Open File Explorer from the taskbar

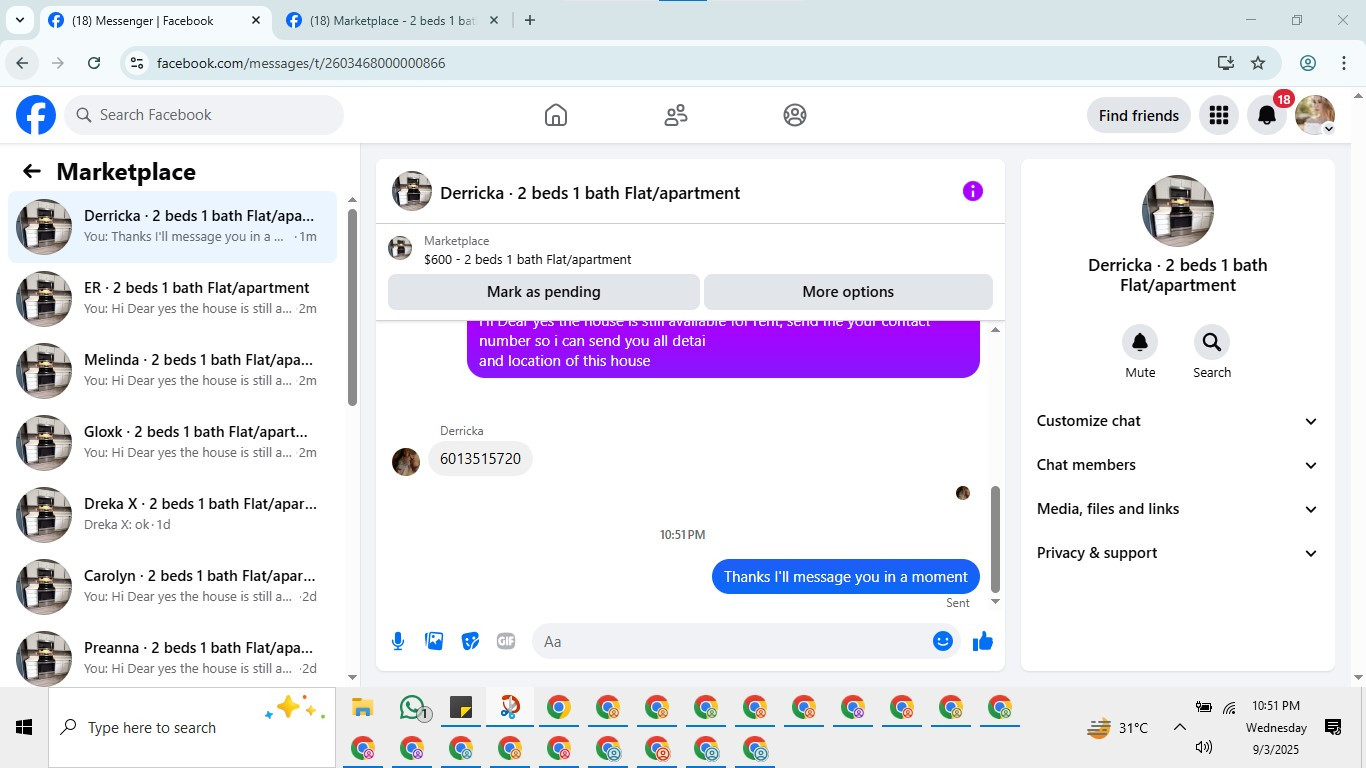click(x=362, y=708)
